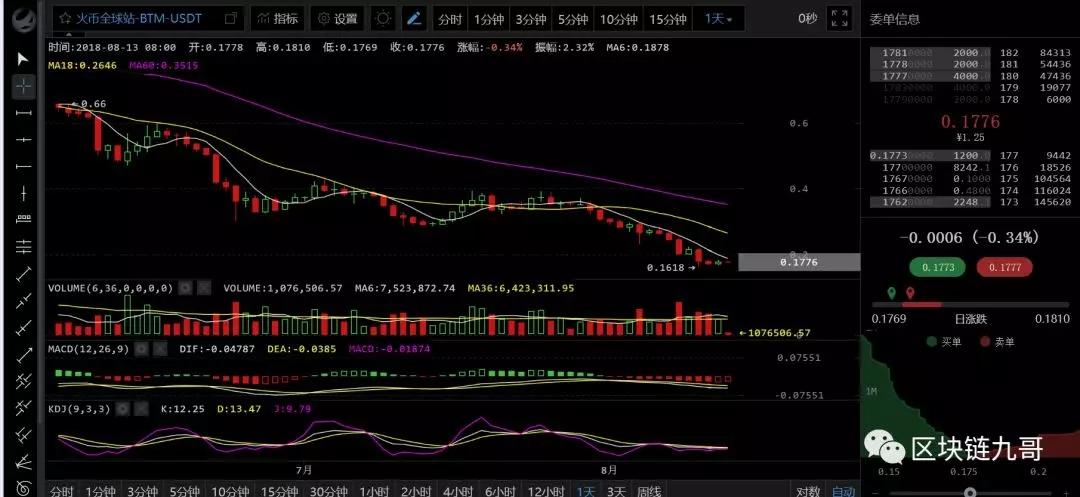The height and width of the screenshot is (497, 1080).
Task: Select the 1777 sell order row
Action: click(x=970, y=76)
